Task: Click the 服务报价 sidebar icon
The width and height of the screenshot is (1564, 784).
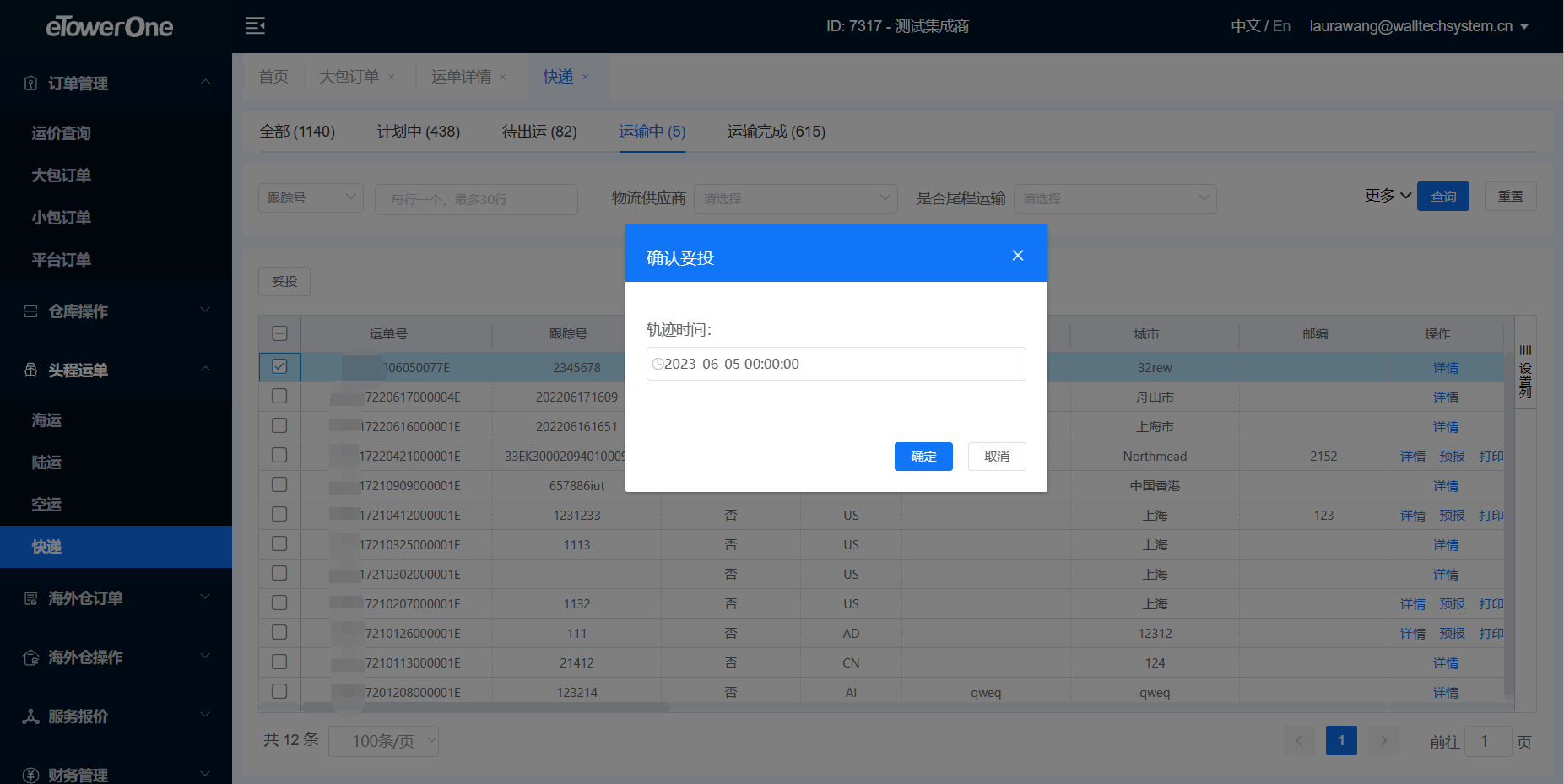Action: 31,716
